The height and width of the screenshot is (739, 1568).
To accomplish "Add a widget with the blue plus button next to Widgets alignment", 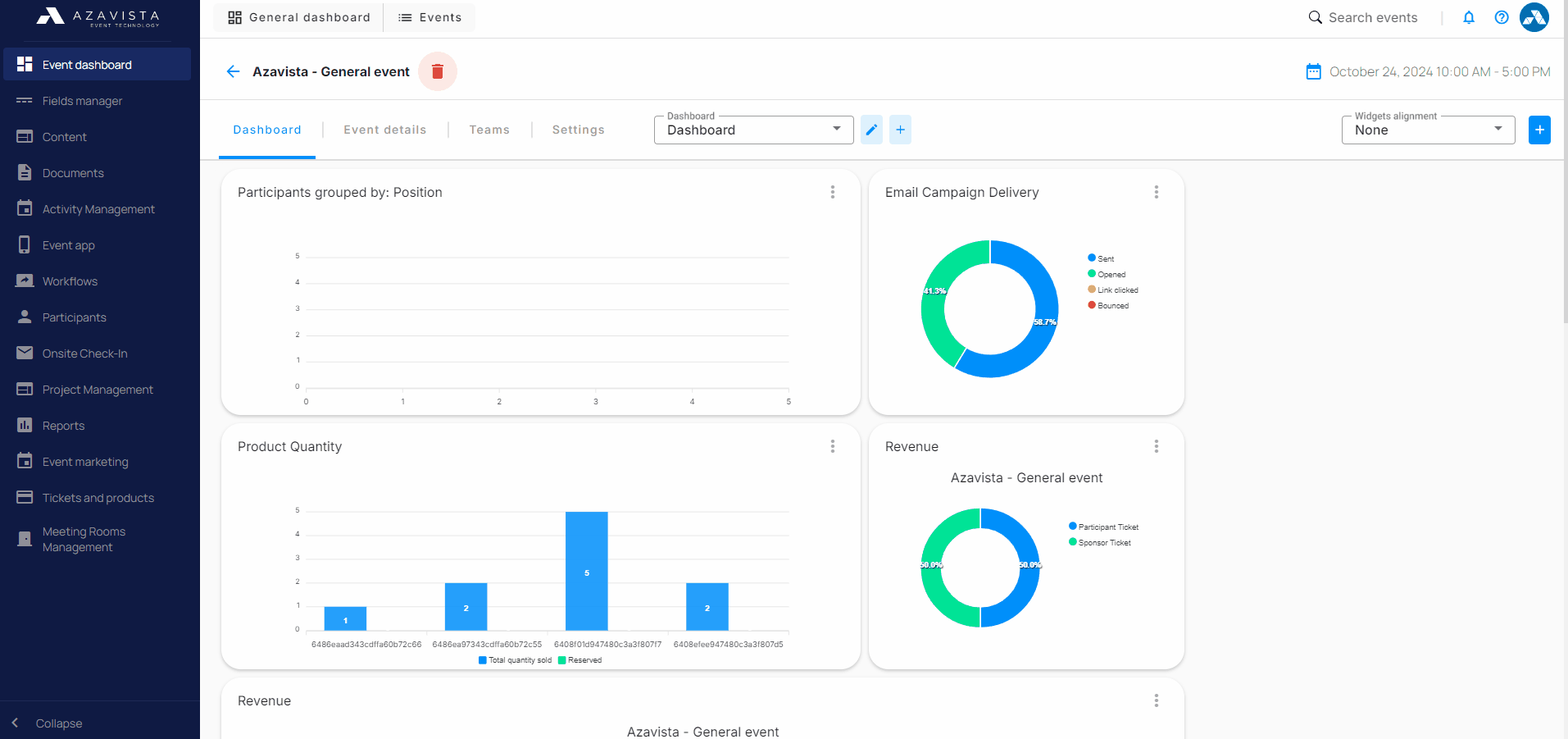I will click(1539, 130).
